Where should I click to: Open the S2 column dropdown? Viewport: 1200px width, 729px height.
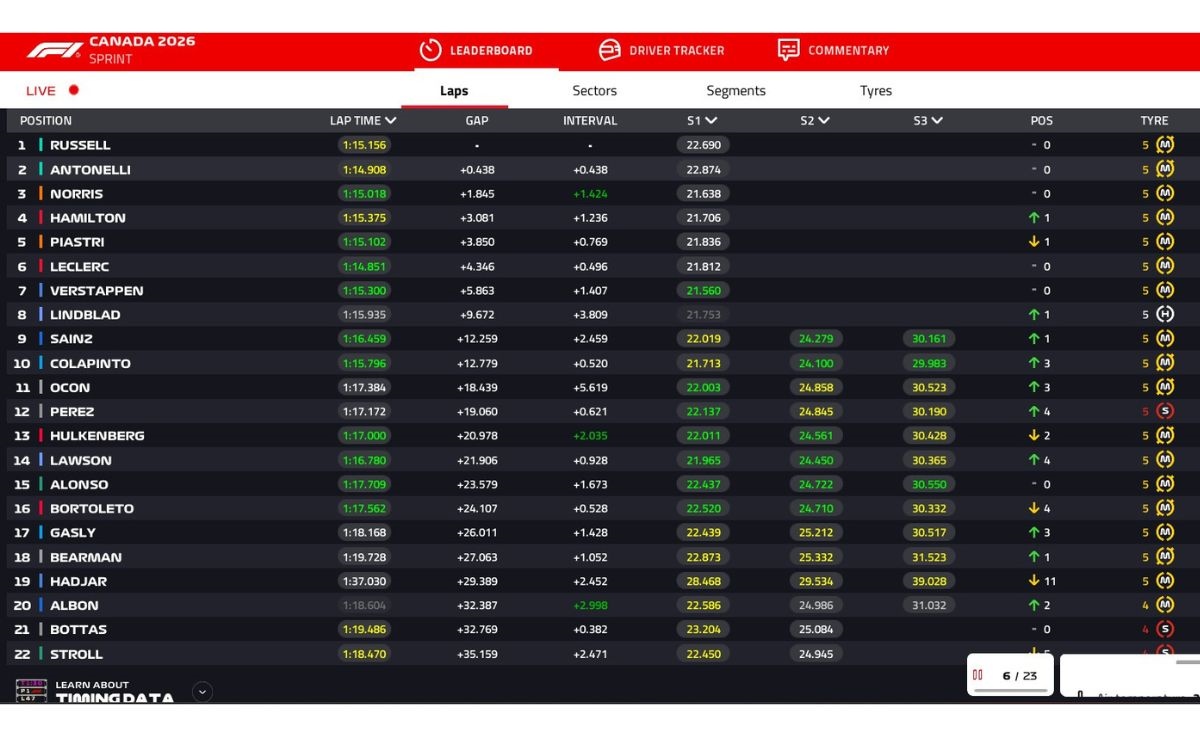pos(824,120)
